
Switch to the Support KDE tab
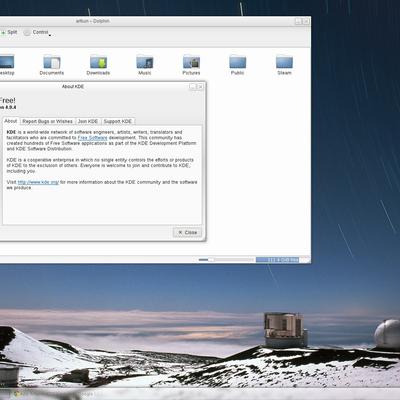(x=118, y=121)
